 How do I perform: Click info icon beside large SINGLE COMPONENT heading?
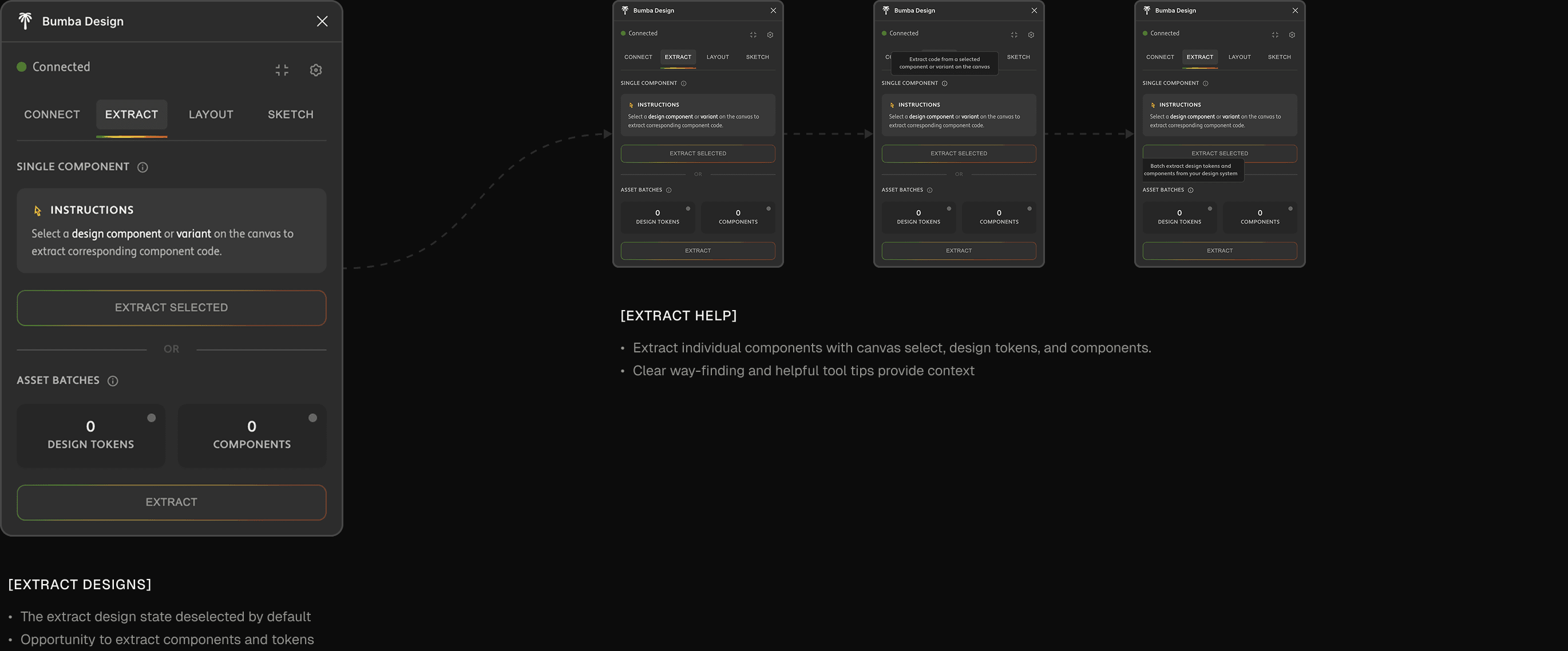coord(142,167)
